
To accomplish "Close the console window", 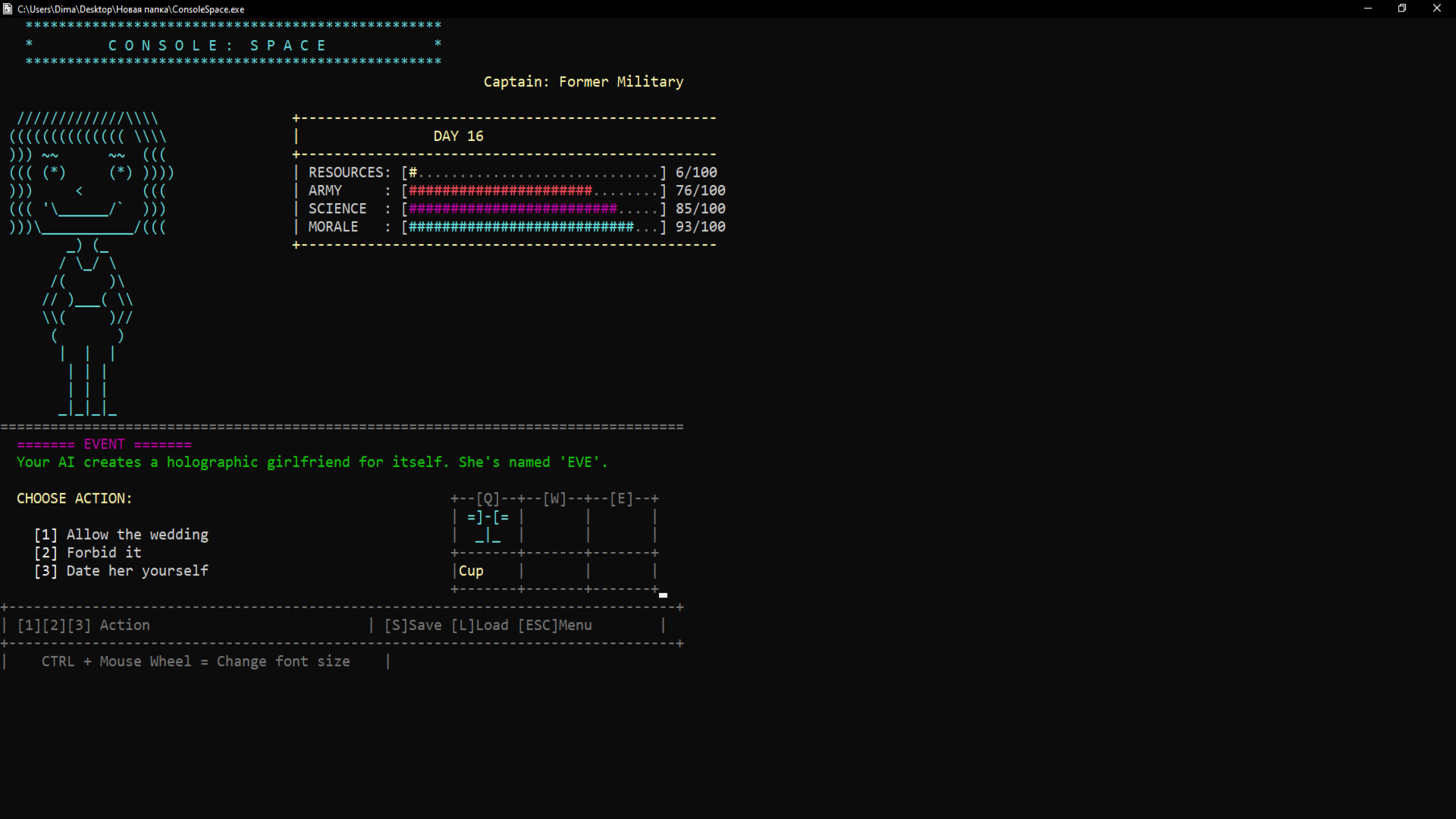I will point(1437,8).
